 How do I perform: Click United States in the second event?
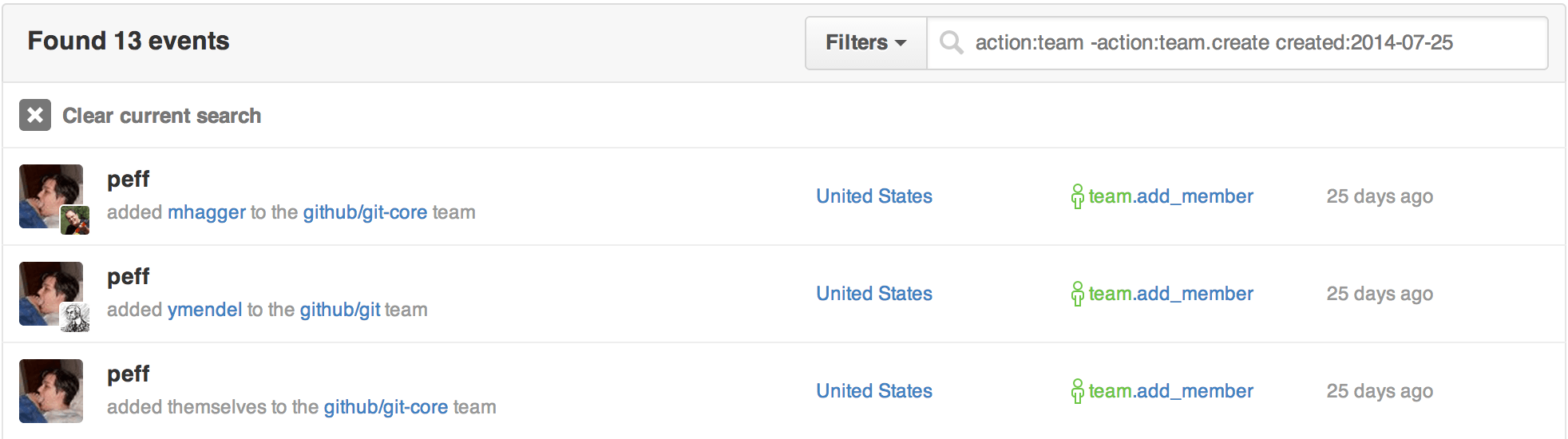(874, 294)
